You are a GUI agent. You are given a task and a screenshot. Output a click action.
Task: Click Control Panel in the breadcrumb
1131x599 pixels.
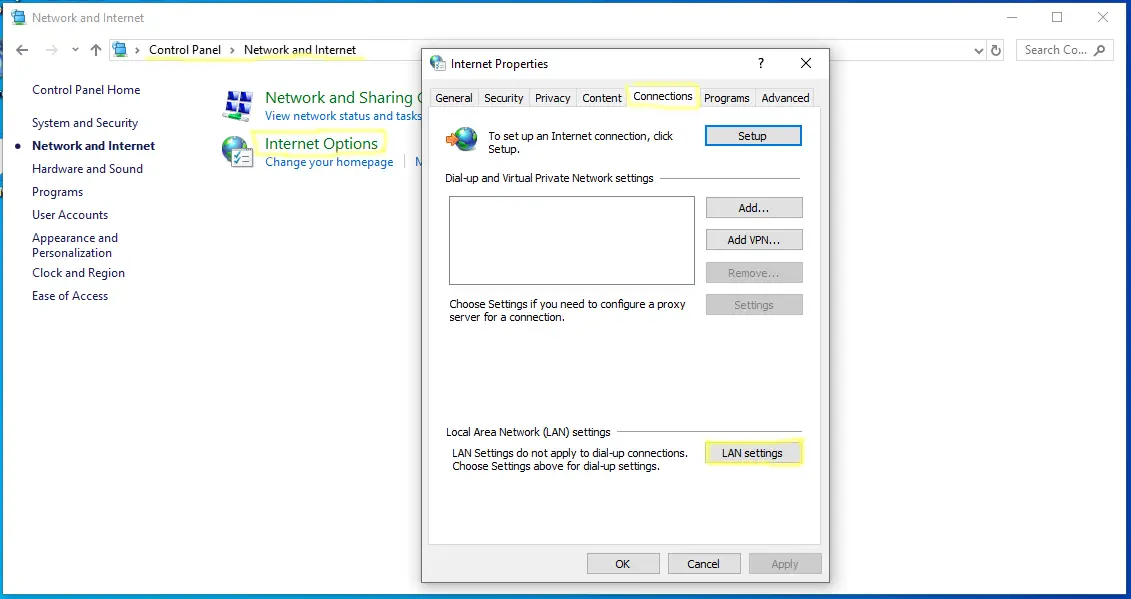point(185,50)
